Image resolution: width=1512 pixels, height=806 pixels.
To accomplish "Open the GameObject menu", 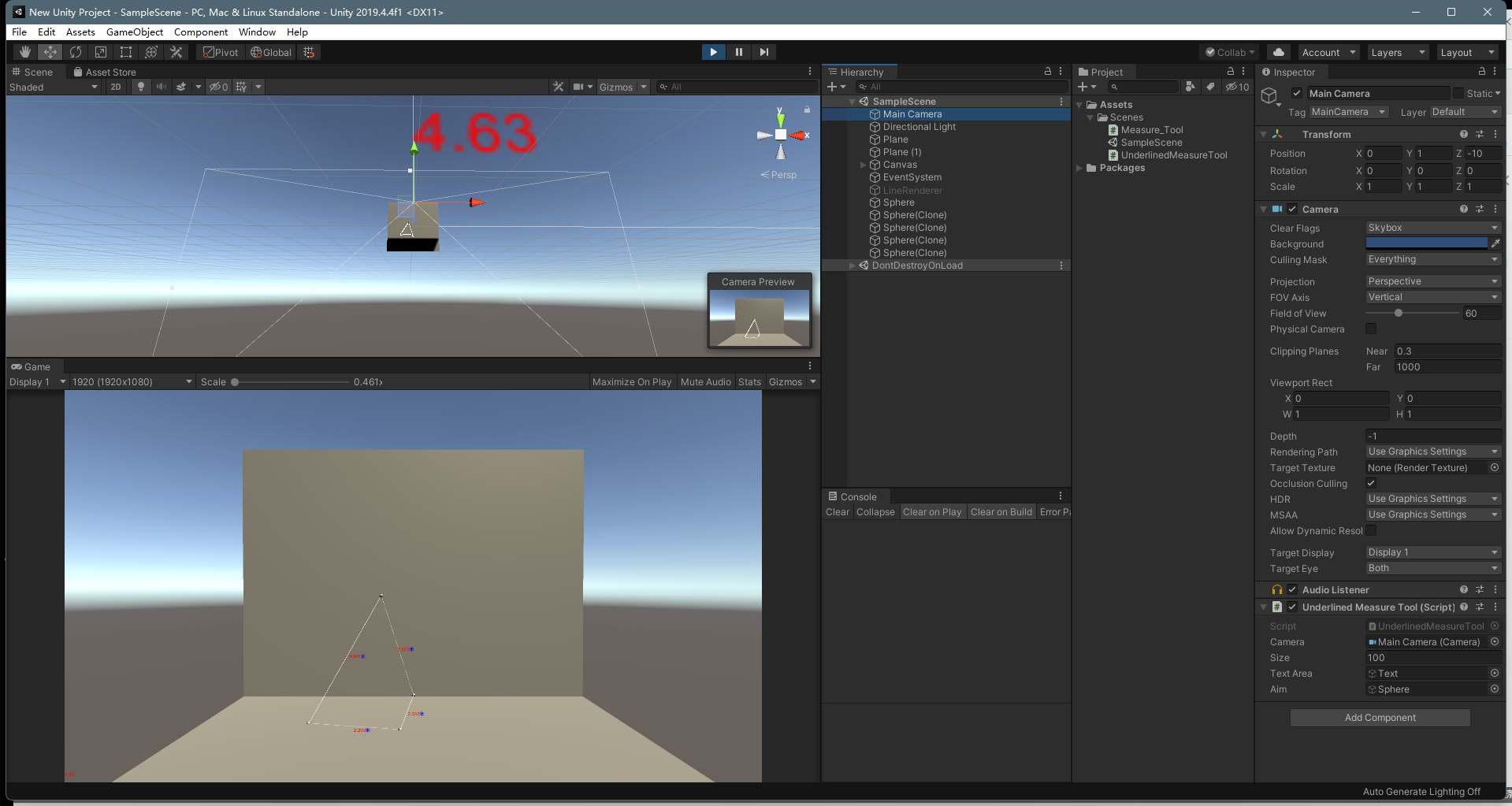I will pos(135,32).
